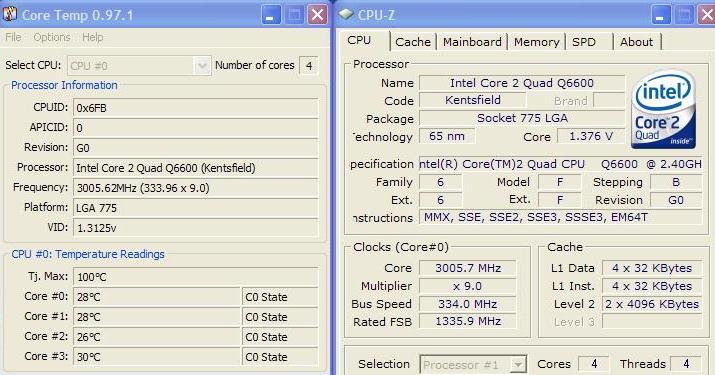The height and width of the screenshot is (375, 715).
Task: Click the Core #0 temperature reading
Action: (157, 297)
